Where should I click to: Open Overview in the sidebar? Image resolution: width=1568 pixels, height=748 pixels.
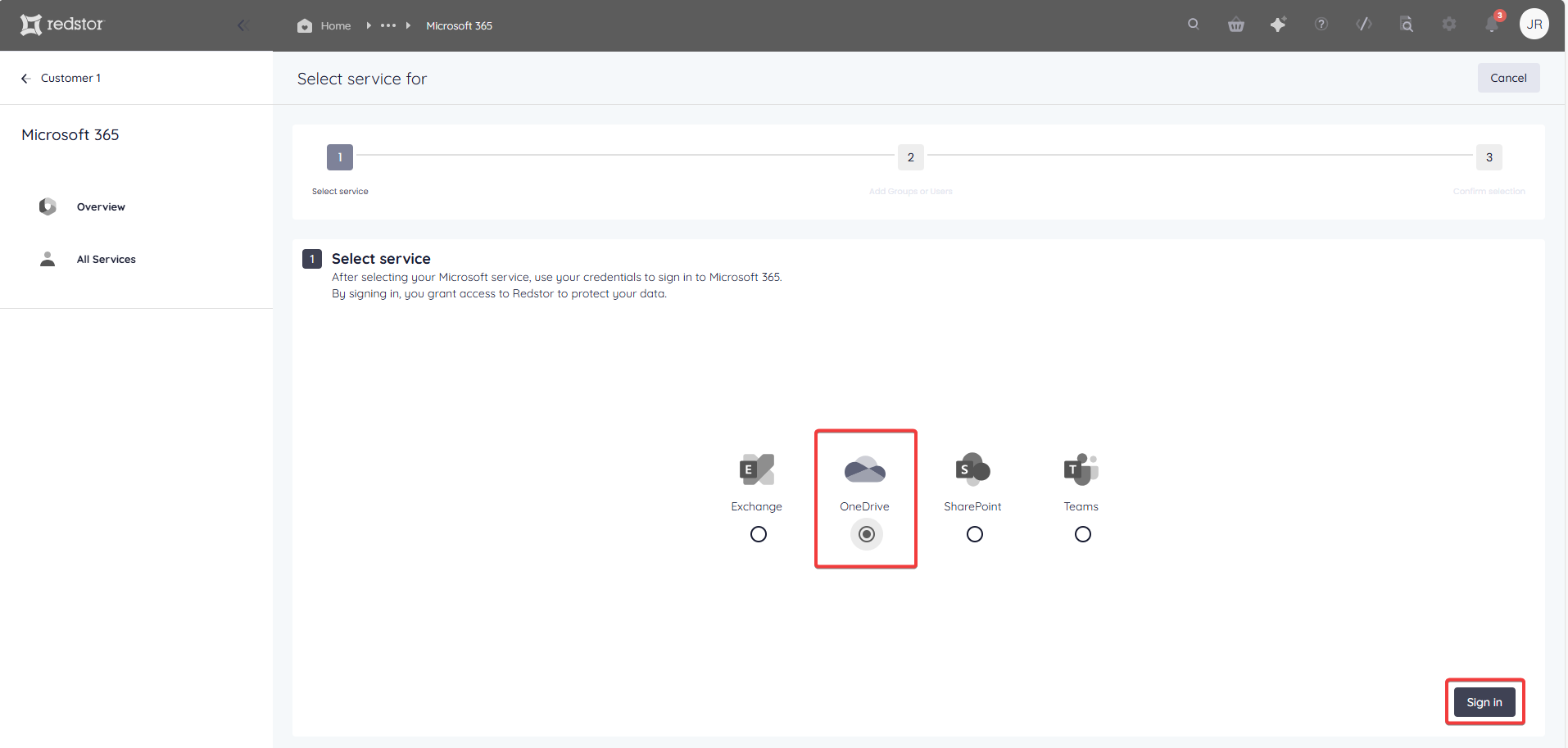point(101,207)
